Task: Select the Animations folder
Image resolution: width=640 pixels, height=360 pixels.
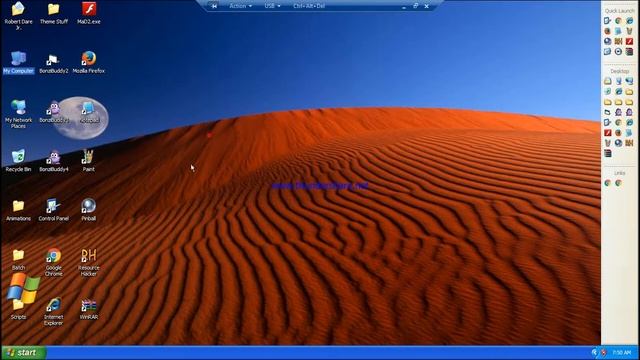Action: (x=18, y=210)
